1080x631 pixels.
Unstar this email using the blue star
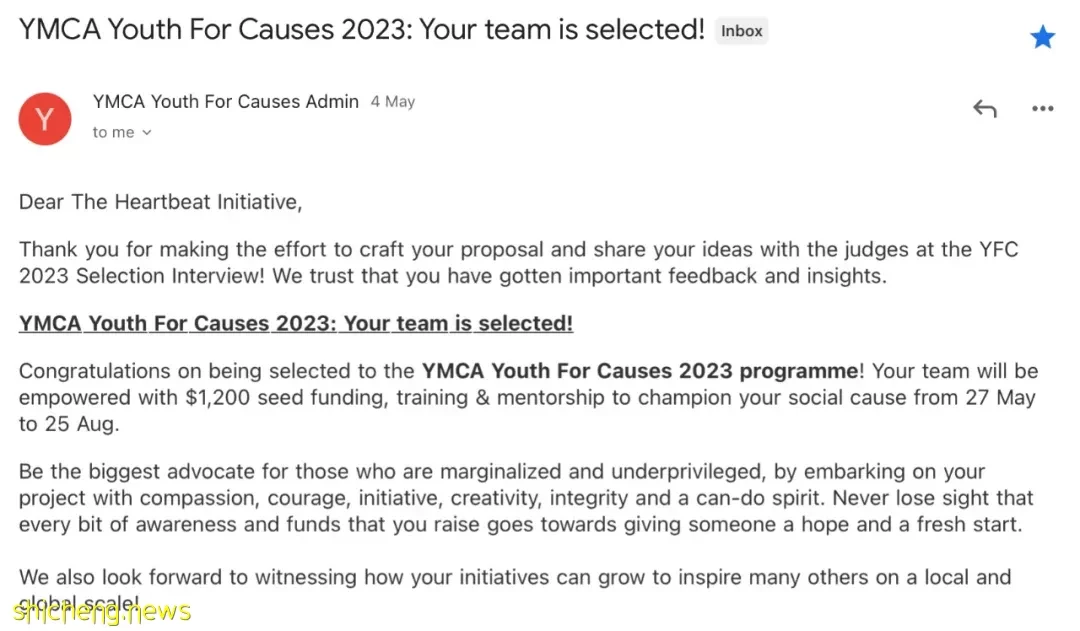(x=1042, y=37)
